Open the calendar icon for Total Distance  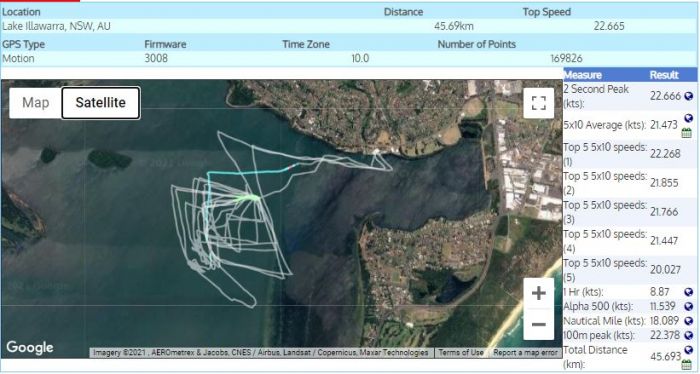[x=687, y=365]
